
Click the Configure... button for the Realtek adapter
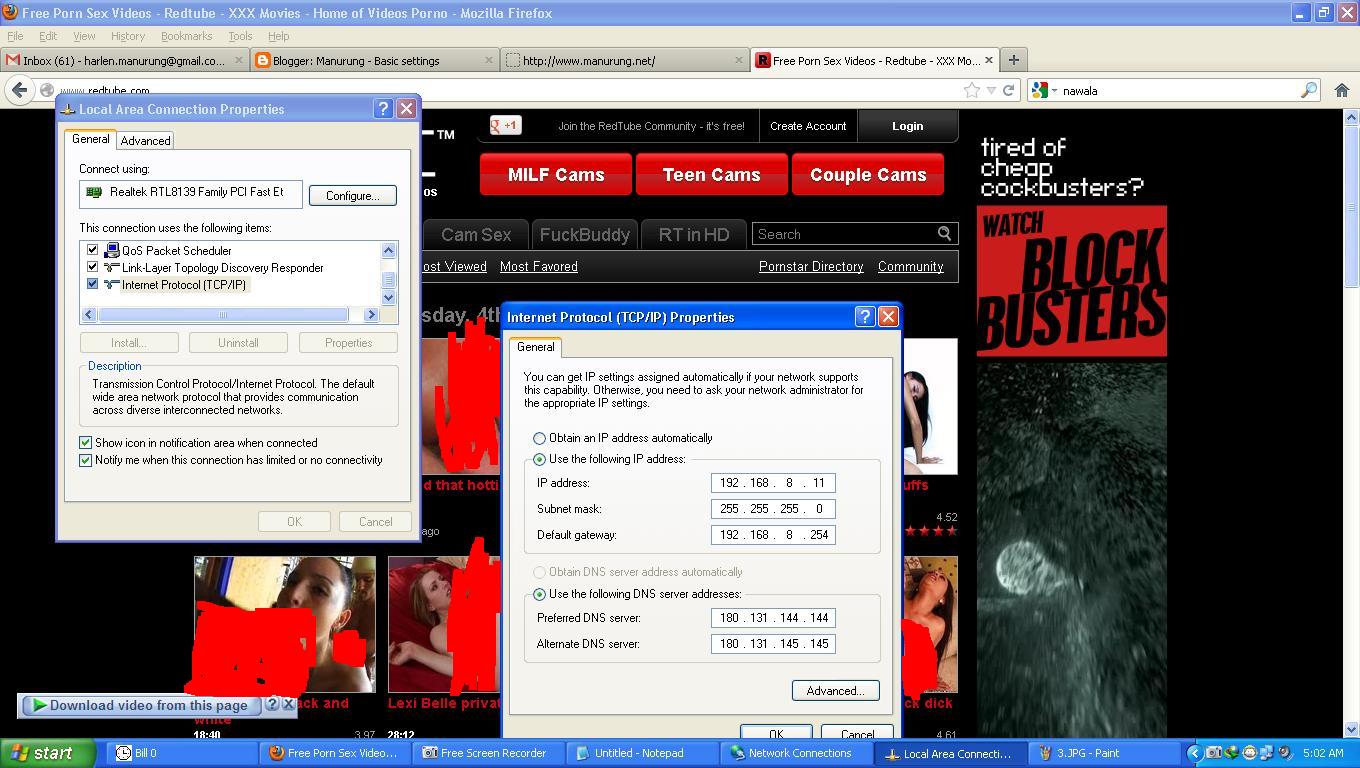click(x=352, y=195)
